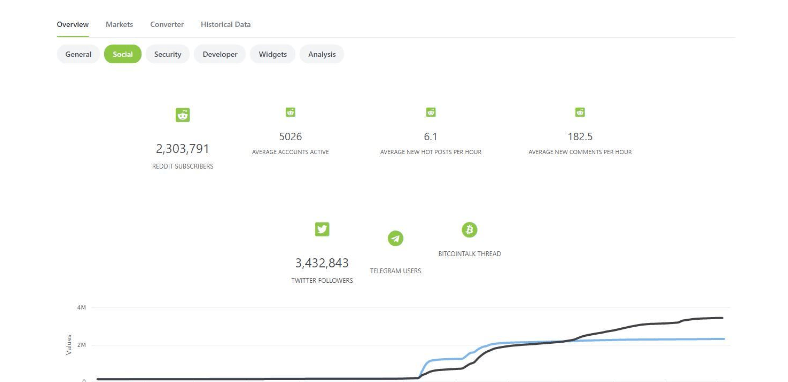This screenshot has width=788, height=382.
Task: Click the 3,432,843 Twitter followers value
Action: pos(322,263)
